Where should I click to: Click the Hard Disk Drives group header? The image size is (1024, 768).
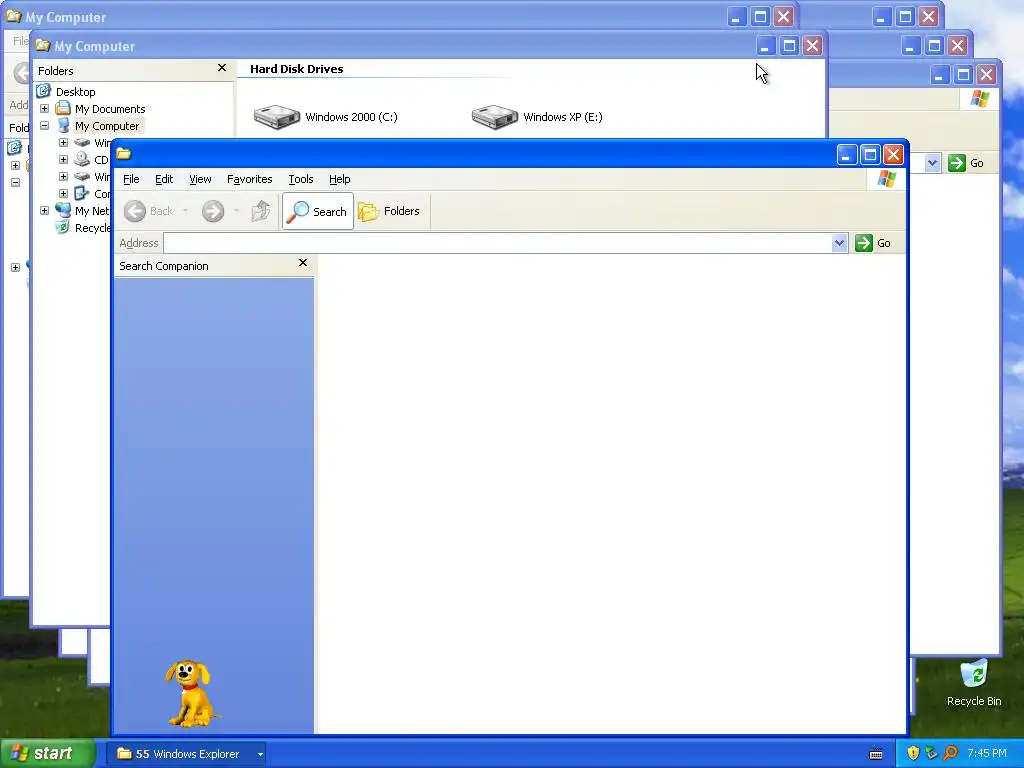(296, 69)
